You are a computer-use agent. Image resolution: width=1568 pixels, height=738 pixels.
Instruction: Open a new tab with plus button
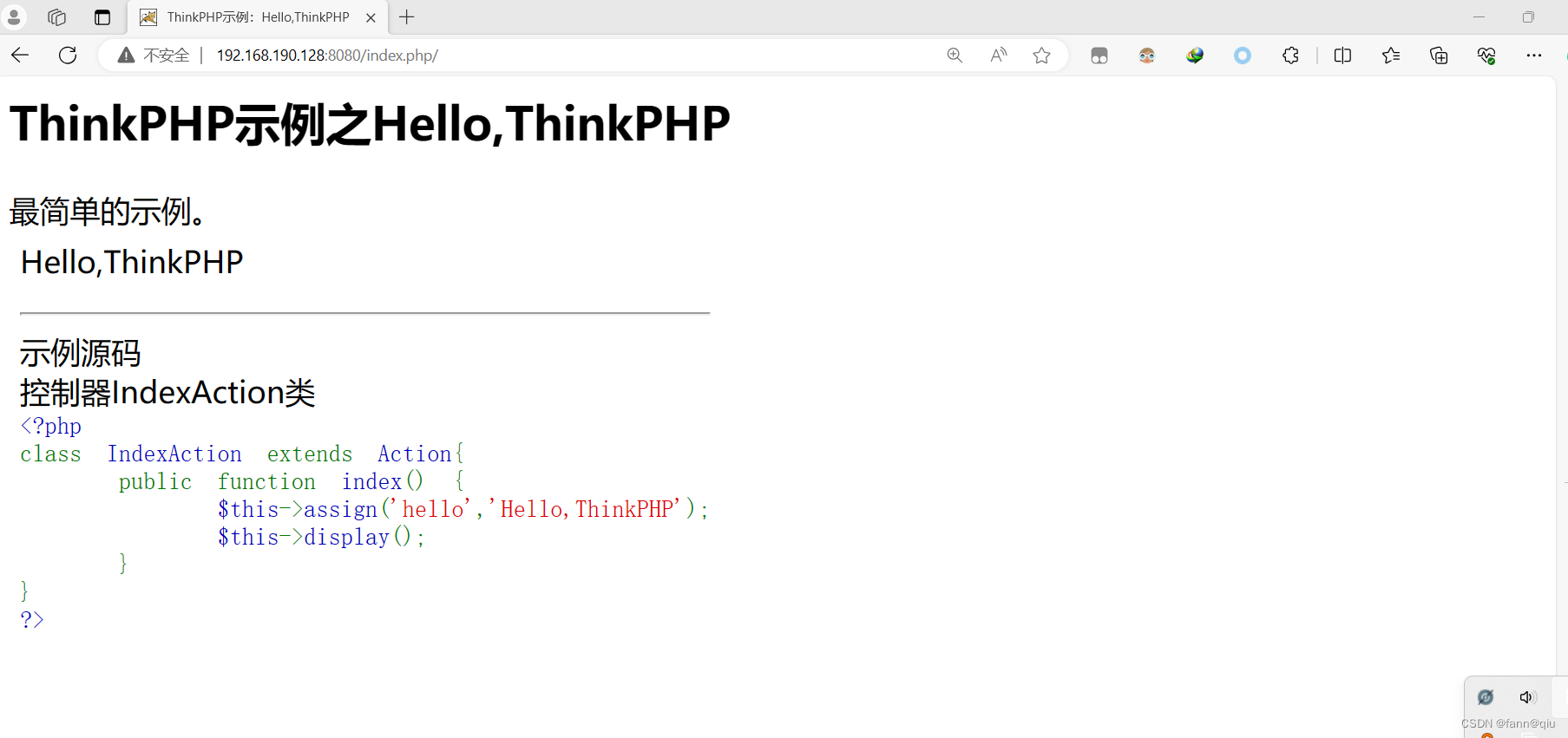(x=406, y=17)
